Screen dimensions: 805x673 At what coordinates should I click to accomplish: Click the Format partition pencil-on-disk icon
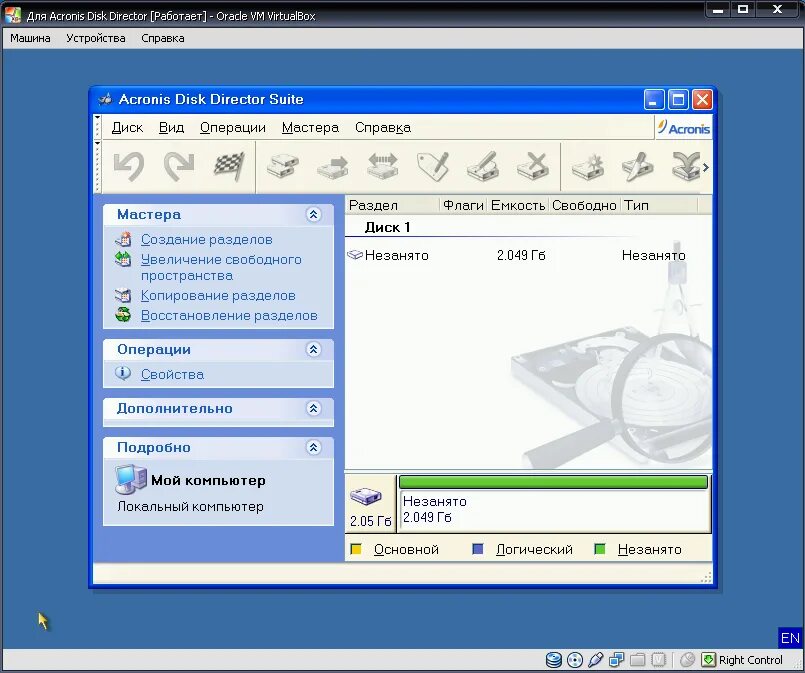click(483, 166)
